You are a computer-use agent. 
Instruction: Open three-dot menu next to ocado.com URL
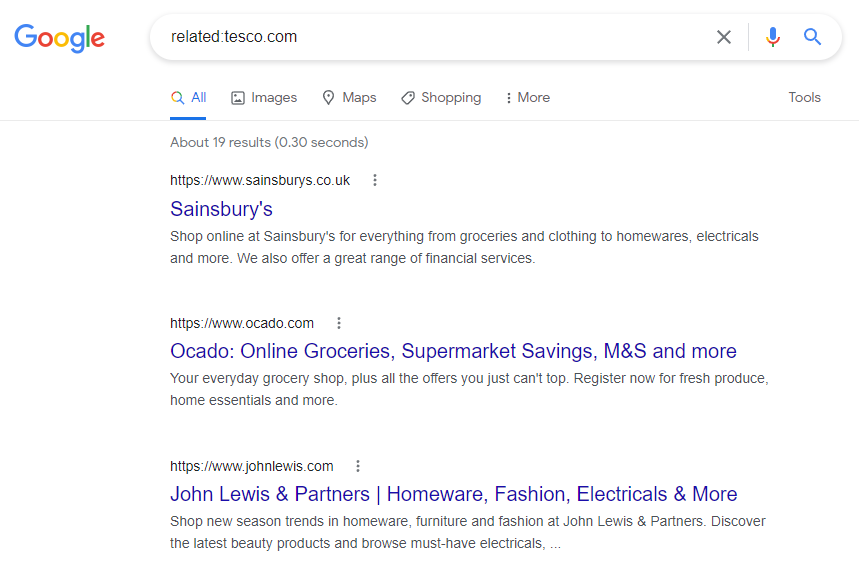point(339,323)
